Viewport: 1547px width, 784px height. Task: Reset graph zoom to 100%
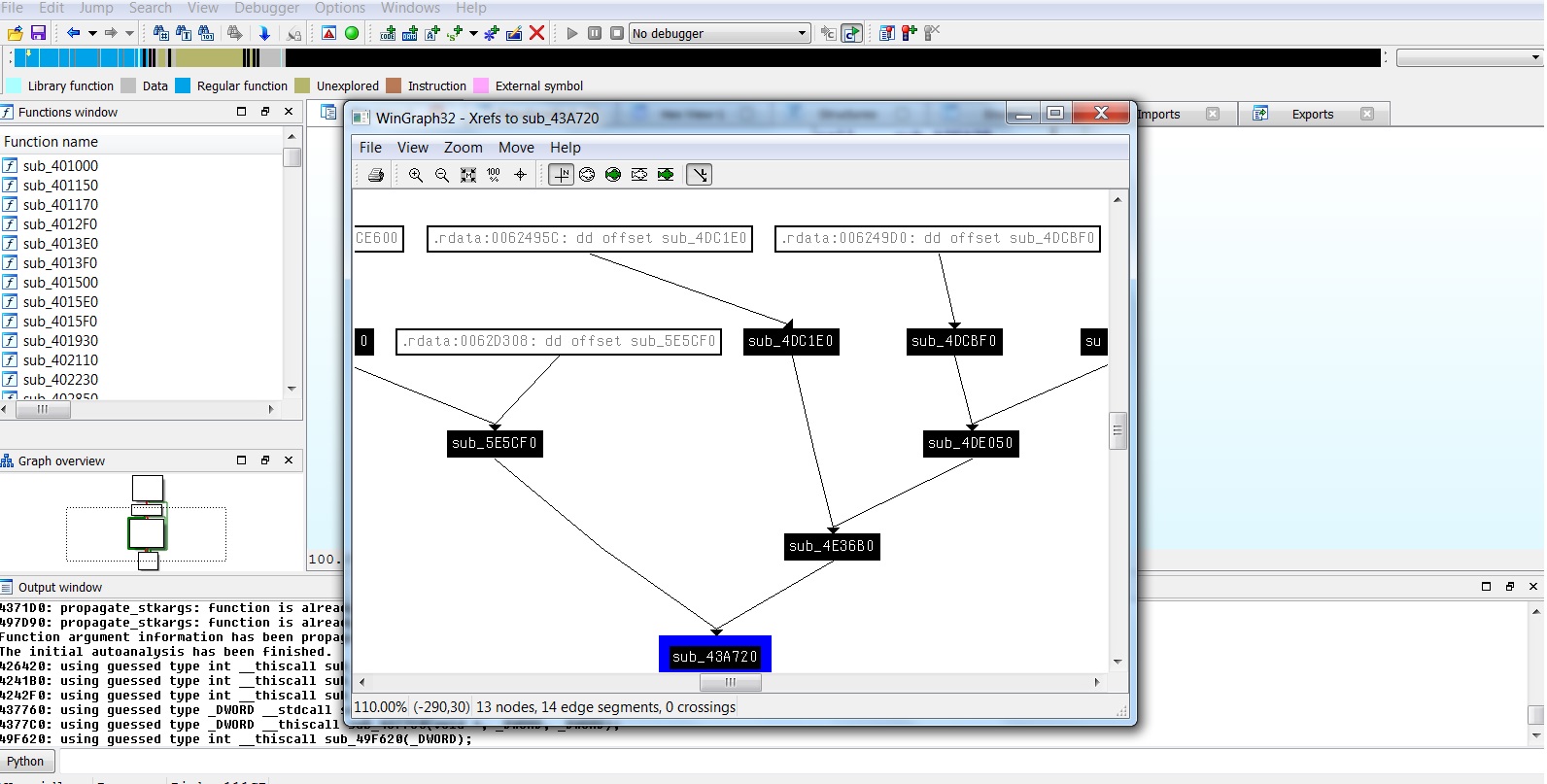(494, 175)
